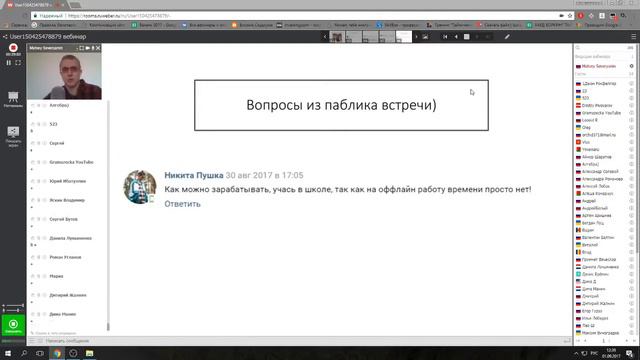Expand the presenter video window

click(x=81, y=48)
